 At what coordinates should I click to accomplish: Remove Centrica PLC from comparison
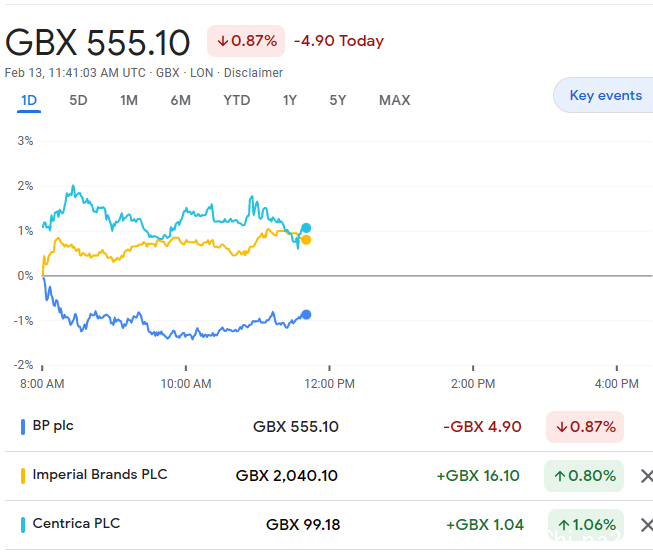(x=646, y=525)
